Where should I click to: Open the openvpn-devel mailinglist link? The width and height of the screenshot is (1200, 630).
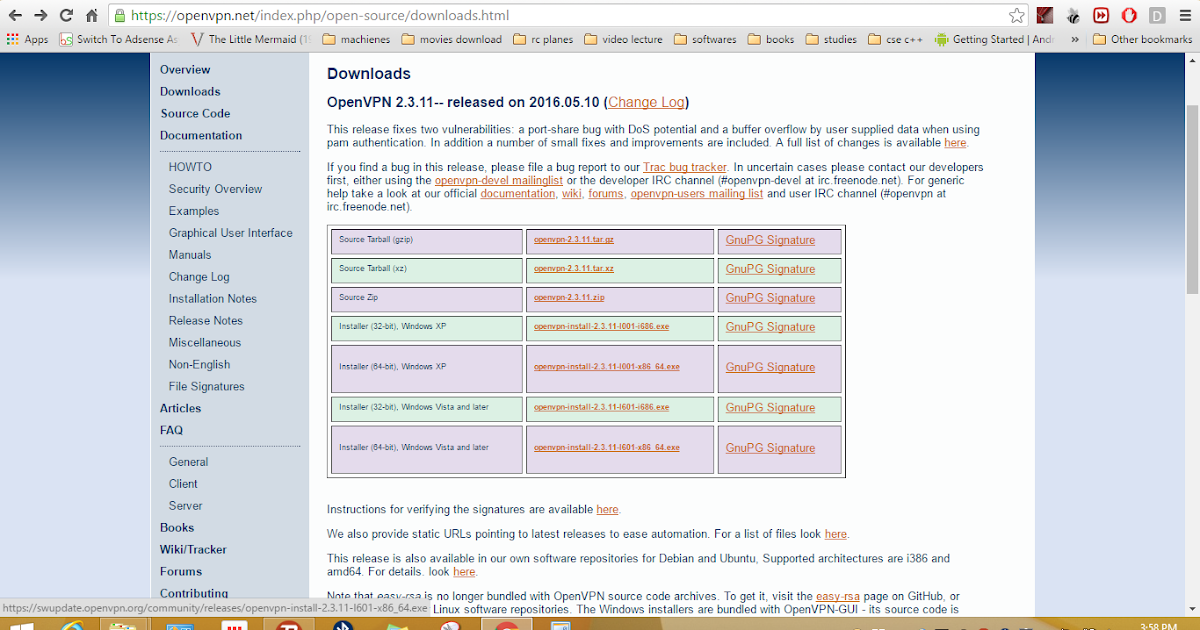click(x=499, y=180)
